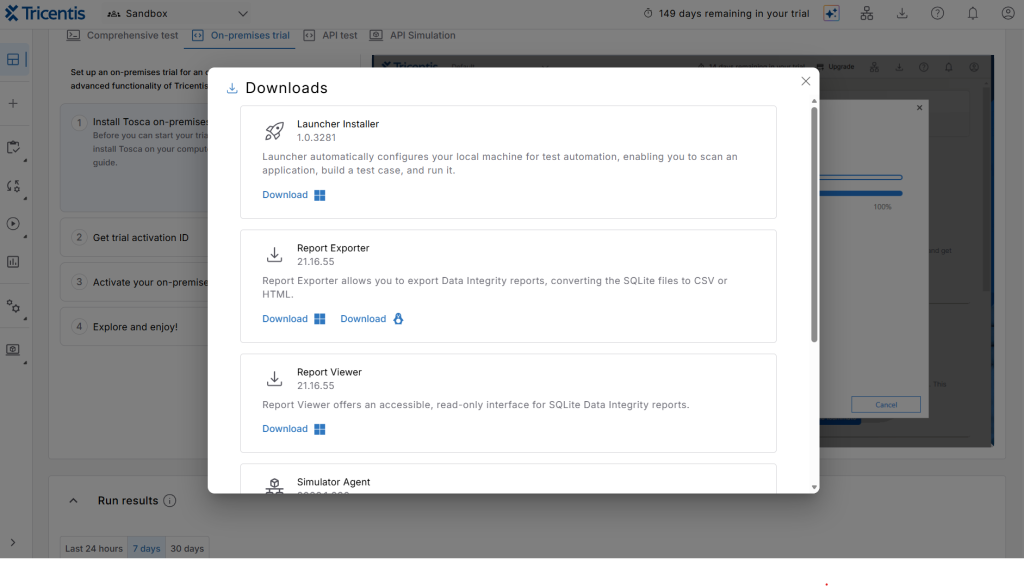Open step 3 Activate your on-premises
Image resolution: width=1024 pixels, height=586 pixels.
[134, 282]
